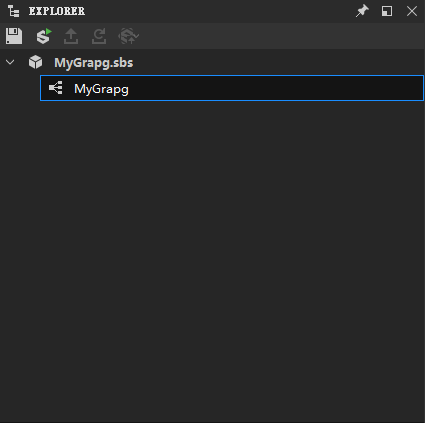Click the greyed circular reload arrow icon
This screenshot has width=425, height=423.
point(99,36)
